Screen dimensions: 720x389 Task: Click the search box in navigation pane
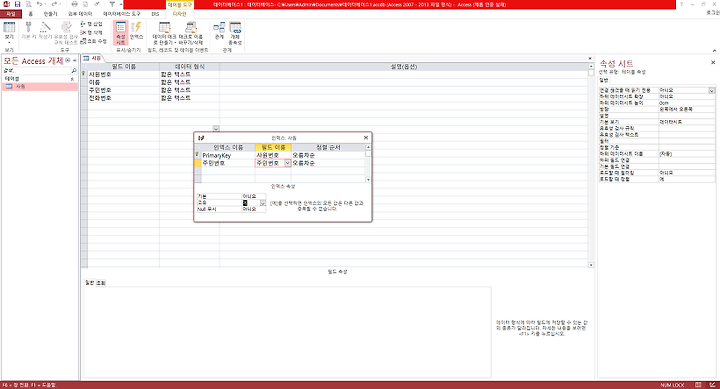[36, 71]
